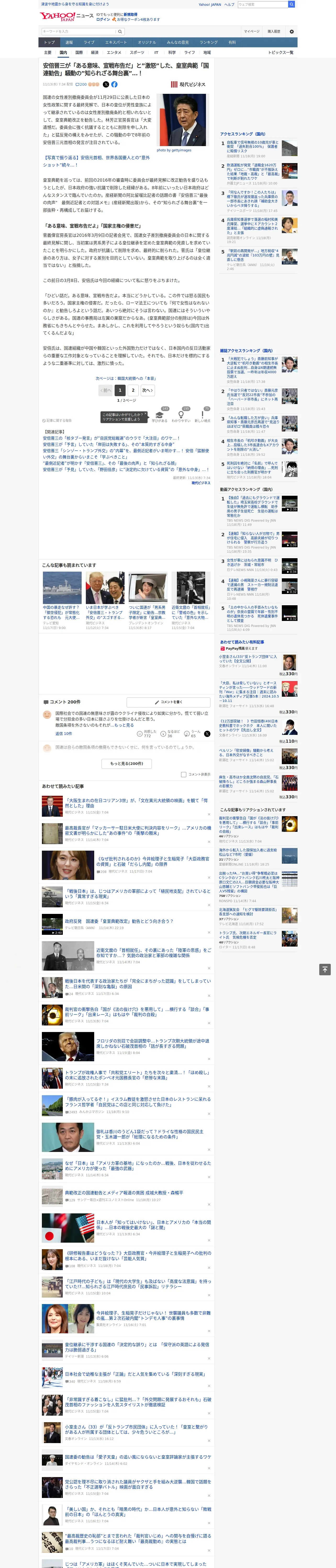Image resolution: width=336 pixels, height=1568 pixels.
Task: Toggle コメント非表示 checkbox
Action: coord(183,775)
